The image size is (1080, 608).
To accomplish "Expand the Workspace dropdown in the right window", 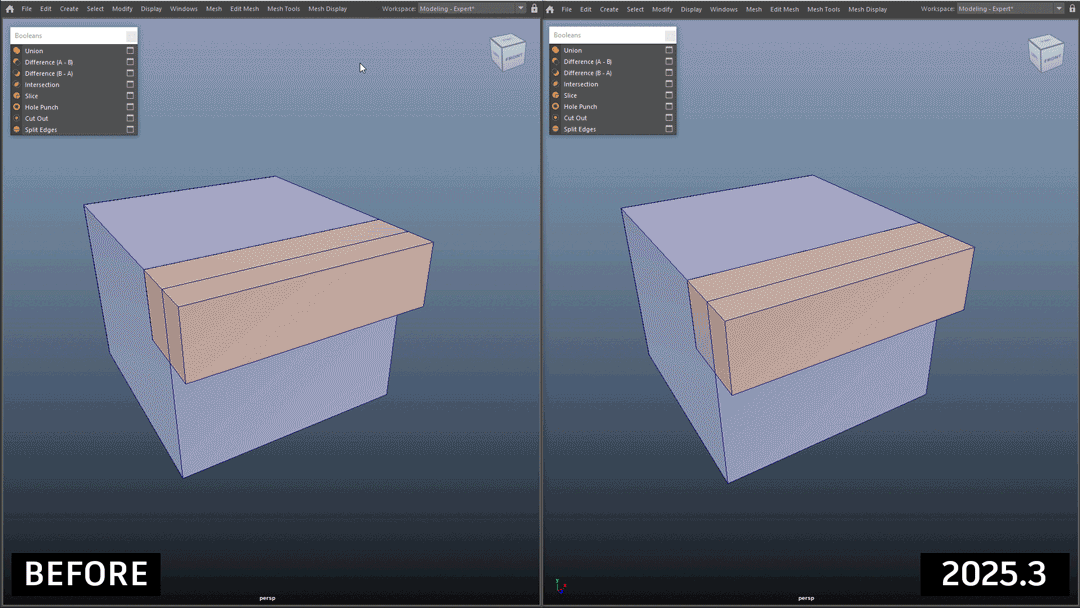I will pos(1059,9).
